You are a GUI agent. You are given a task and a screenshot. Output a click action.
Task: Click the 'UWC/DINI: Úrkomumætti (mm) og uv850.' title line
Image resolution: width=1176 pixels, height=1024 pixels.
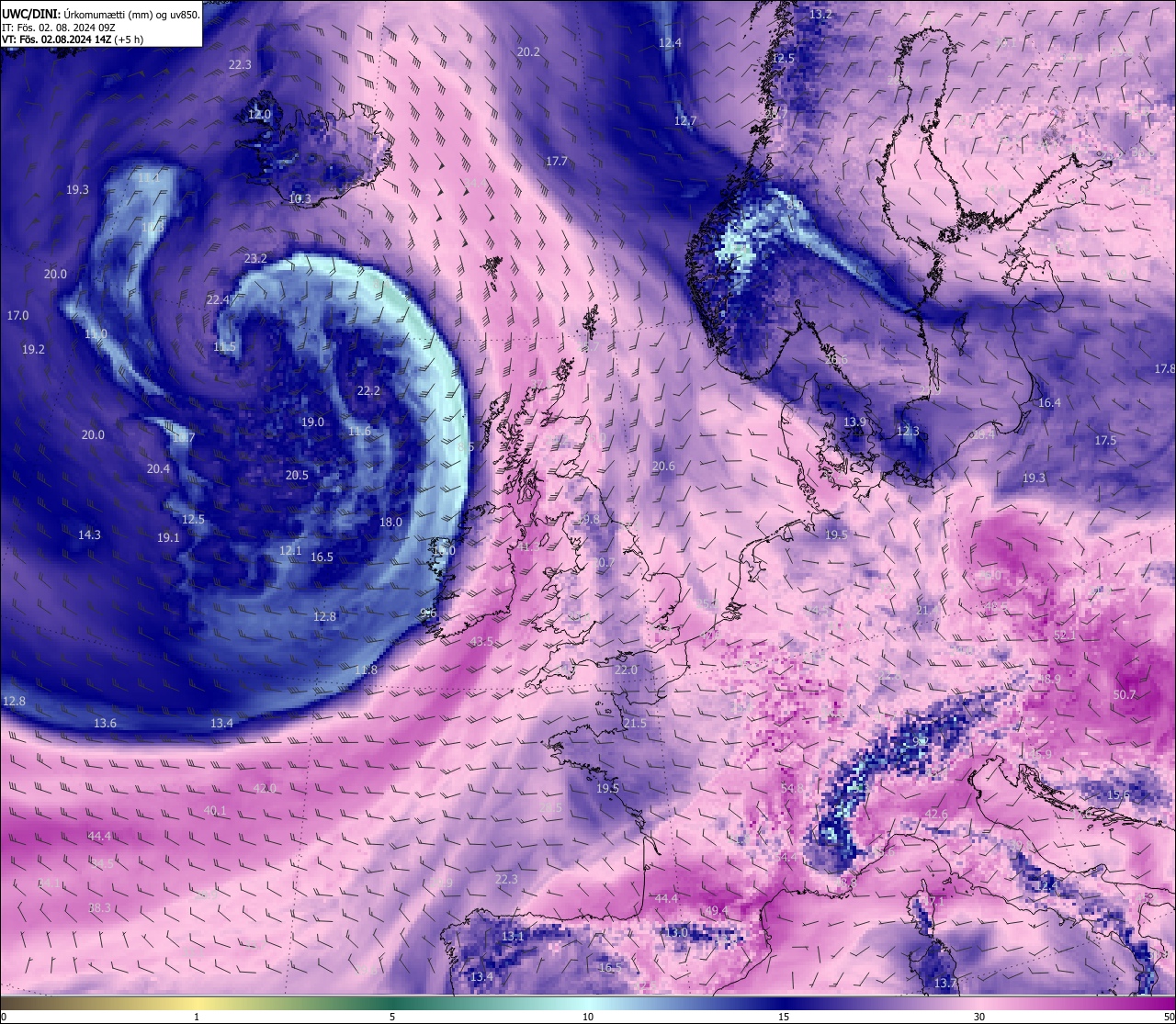(100, 15)
